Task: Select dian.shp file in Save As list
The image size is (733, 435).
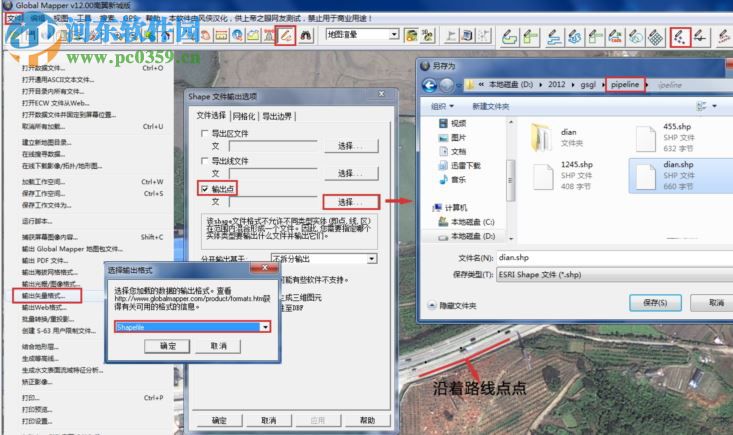Action: 680,175
